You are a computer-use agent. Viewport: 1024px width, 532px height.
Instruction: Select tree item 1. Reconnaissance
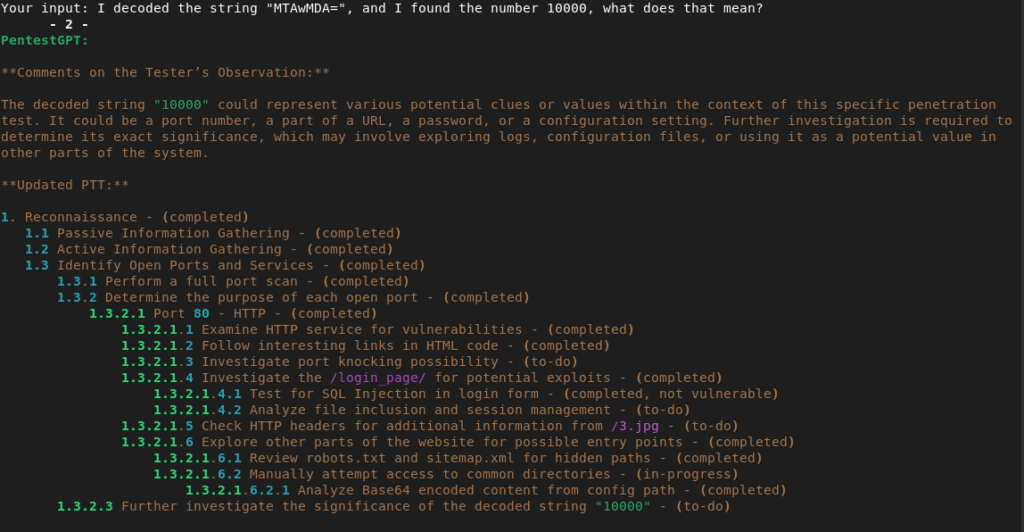[125, 217]
